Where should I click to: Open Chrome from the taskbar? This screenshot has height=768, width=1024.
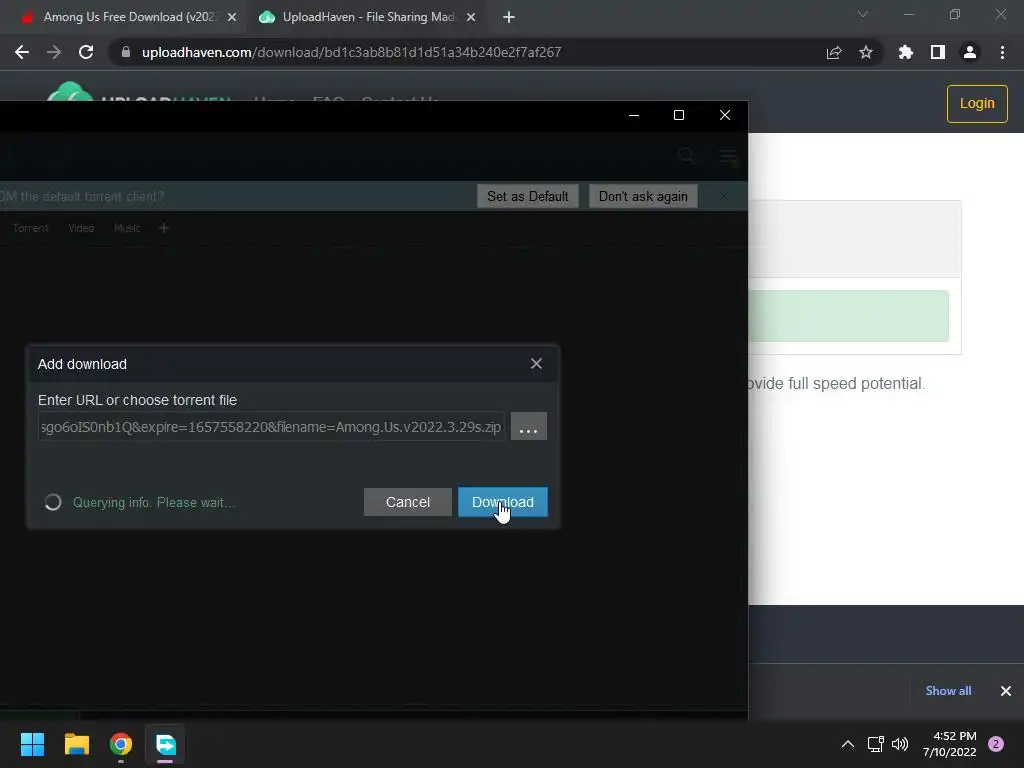[121, 744]
